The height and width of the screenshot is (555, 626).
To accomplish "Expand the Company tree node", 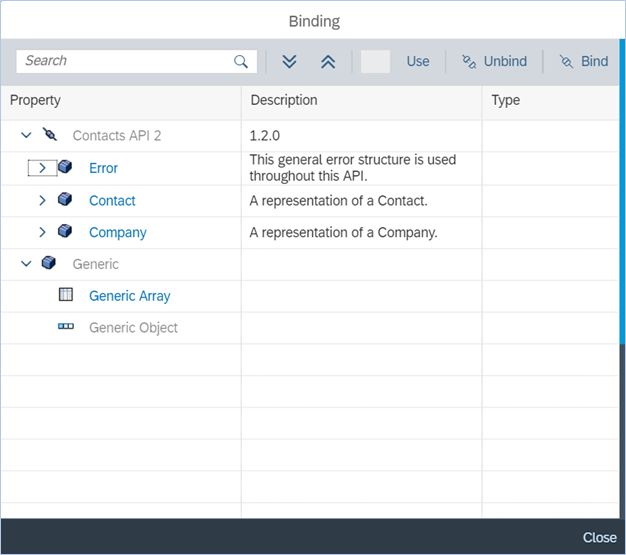I will tap(42, 232).
